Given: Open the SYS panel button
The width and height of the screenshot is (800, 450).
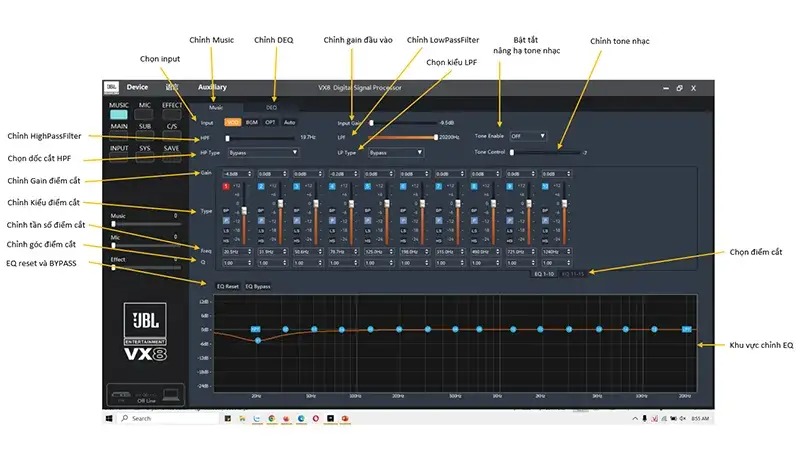Looking at the screenshot, I should pyautogui.click(x=144, y=158).
